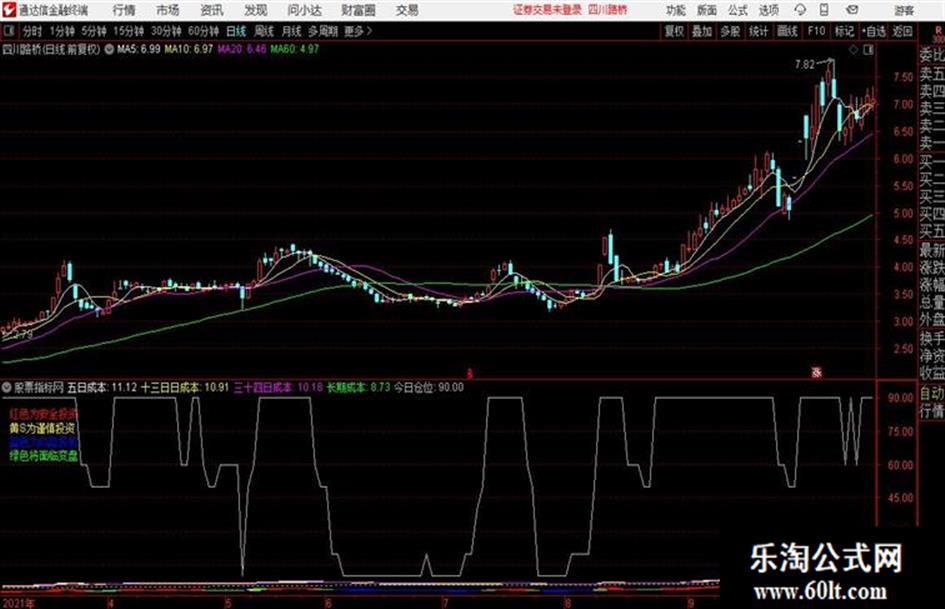Expand the 更多 periods chevron
Image resolution: width=945 pixels, height=609 pixels.
tap(369, 31)
